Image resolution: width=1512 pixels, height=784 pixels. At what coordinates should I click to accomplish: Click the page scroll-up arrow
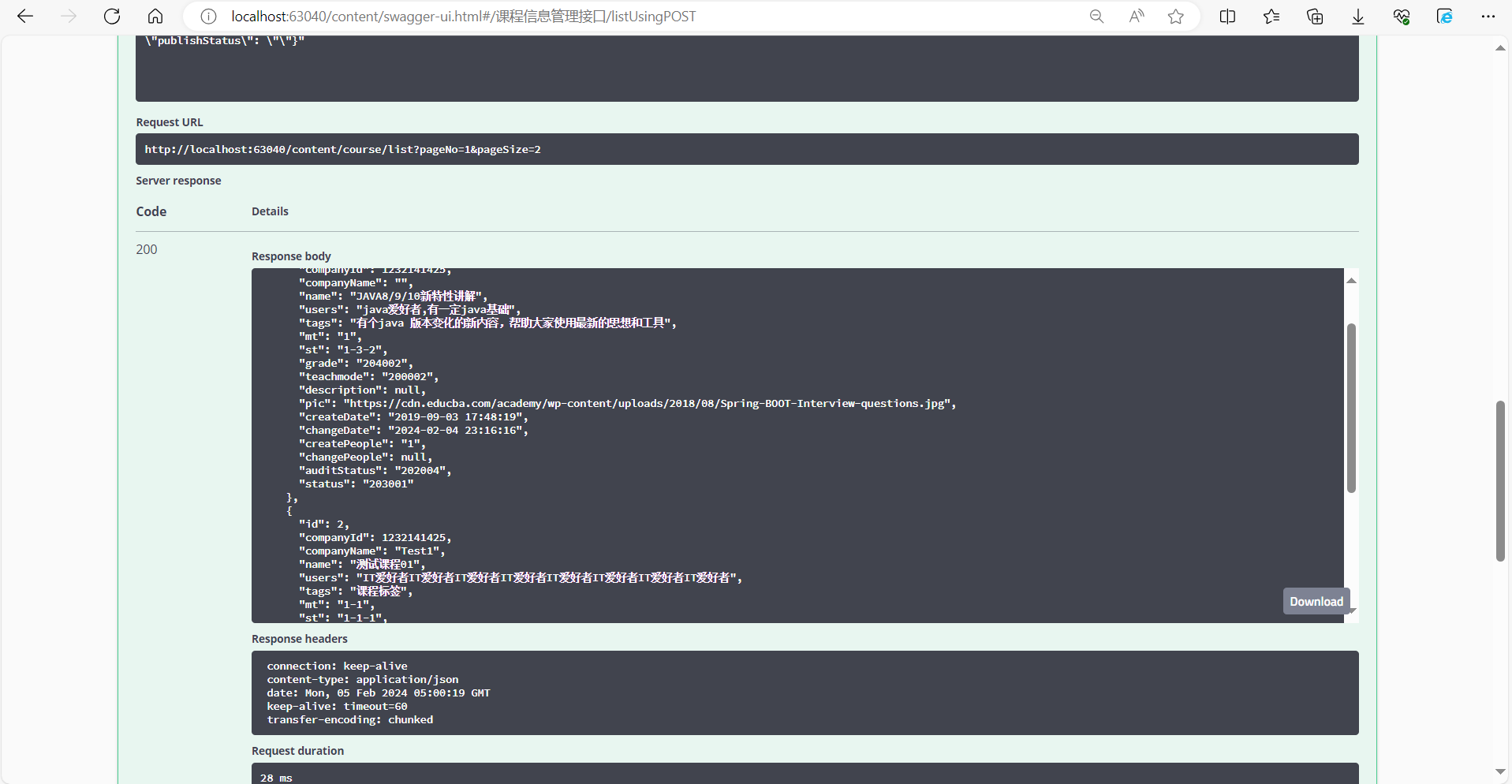[x=1500, y=48]
